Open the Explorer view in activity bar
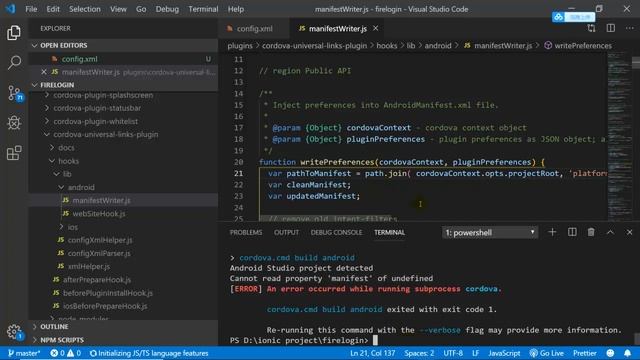Viewport: 640px width, 360px height. click(14, 33)
